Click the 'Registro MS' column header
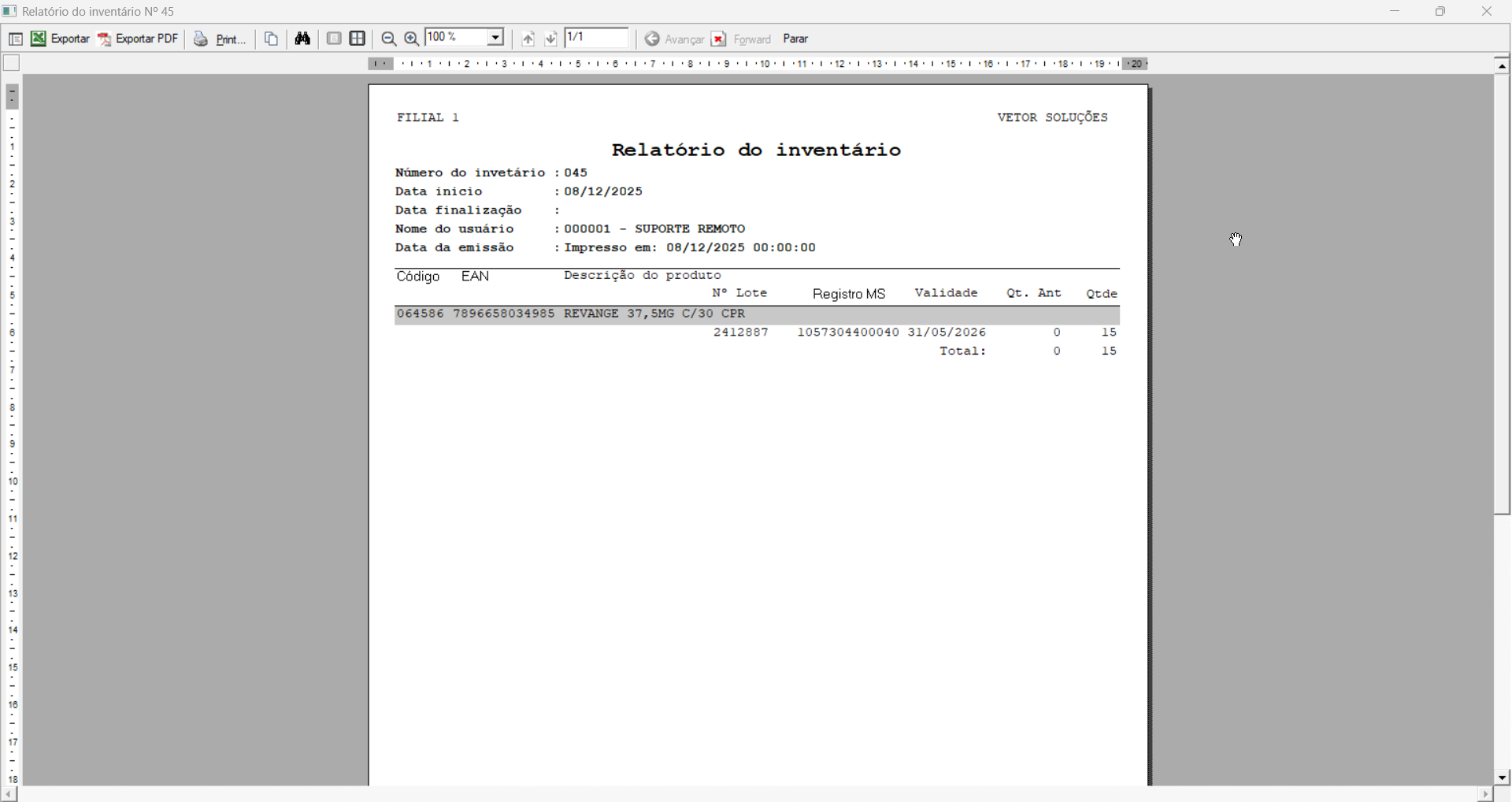 tap(849, 295)
